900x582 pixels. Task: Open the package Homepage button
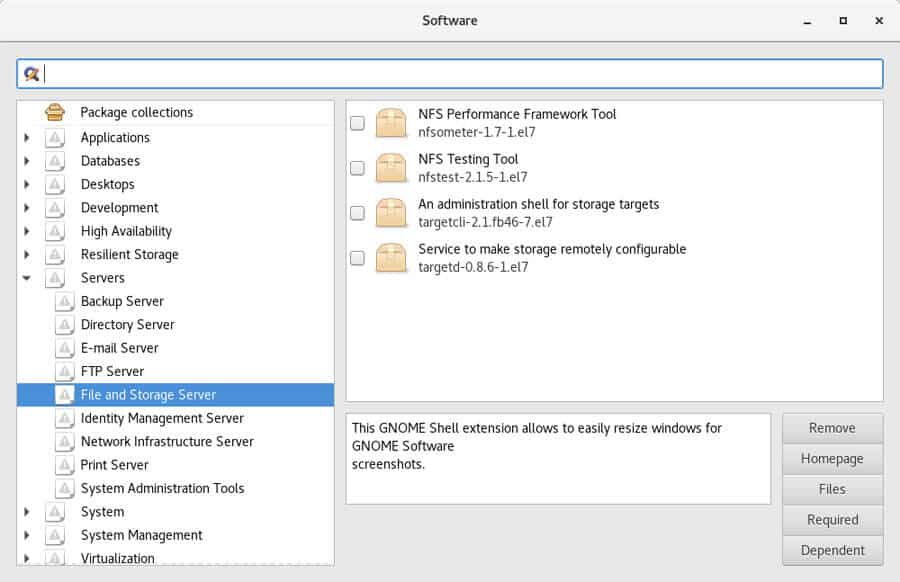tap(832, 459)
